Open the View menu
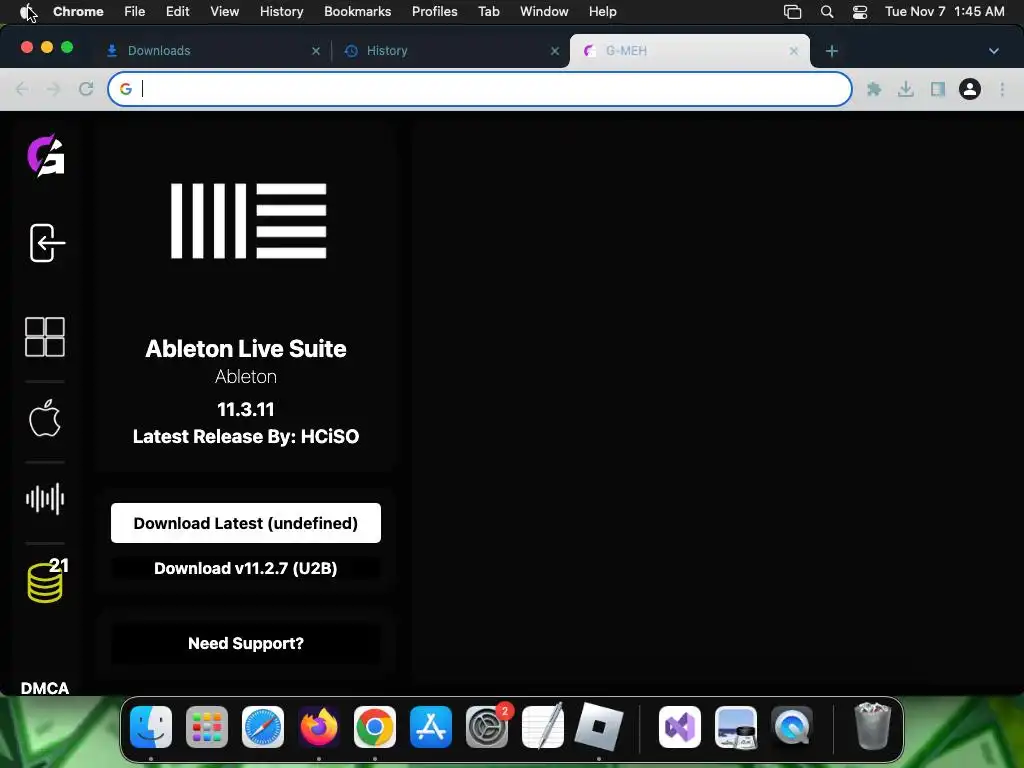 pos(225,12)
